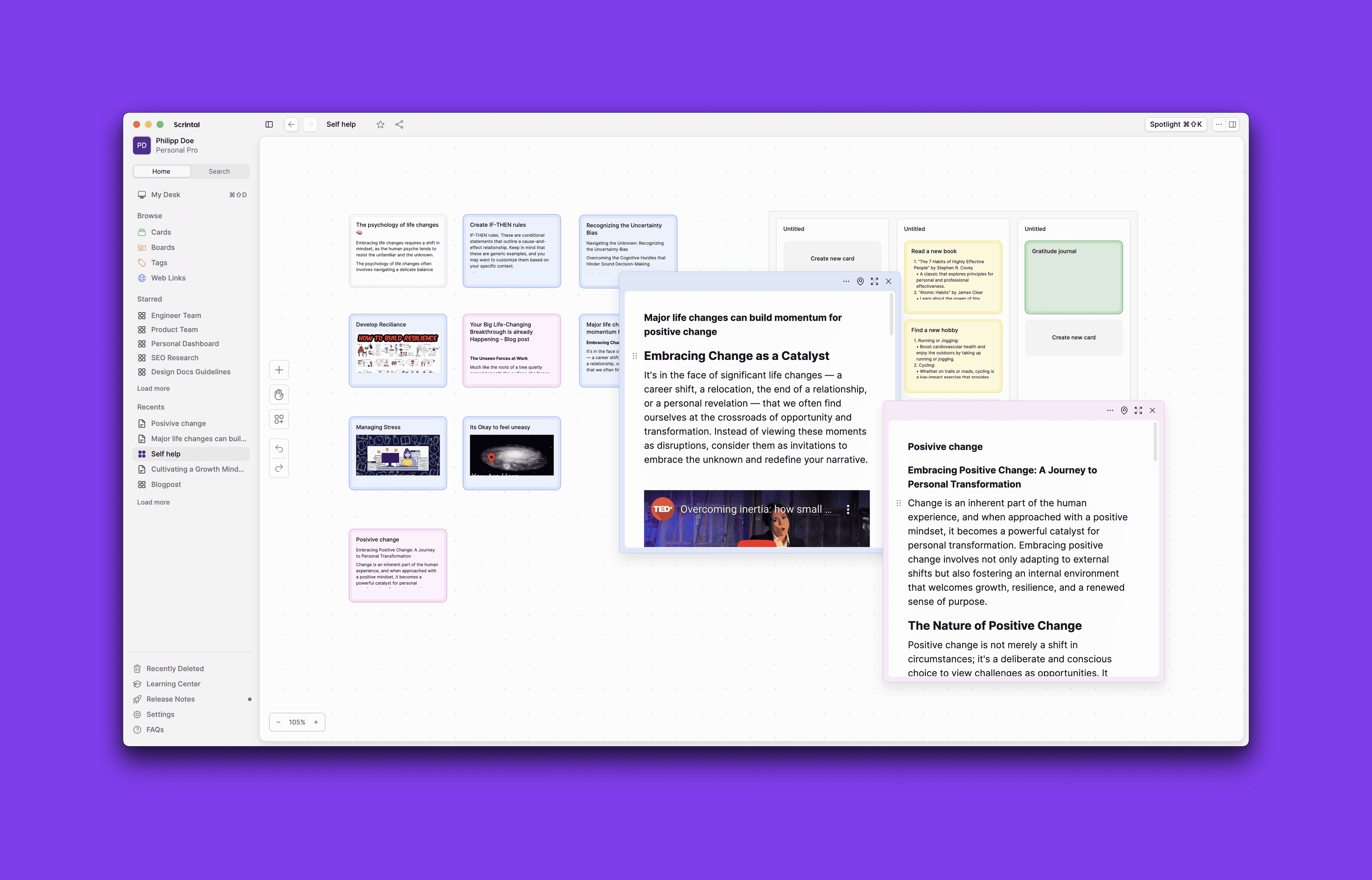Increase zoom with plus button
The image size is (1372, 880).
(x=316, y=722)
